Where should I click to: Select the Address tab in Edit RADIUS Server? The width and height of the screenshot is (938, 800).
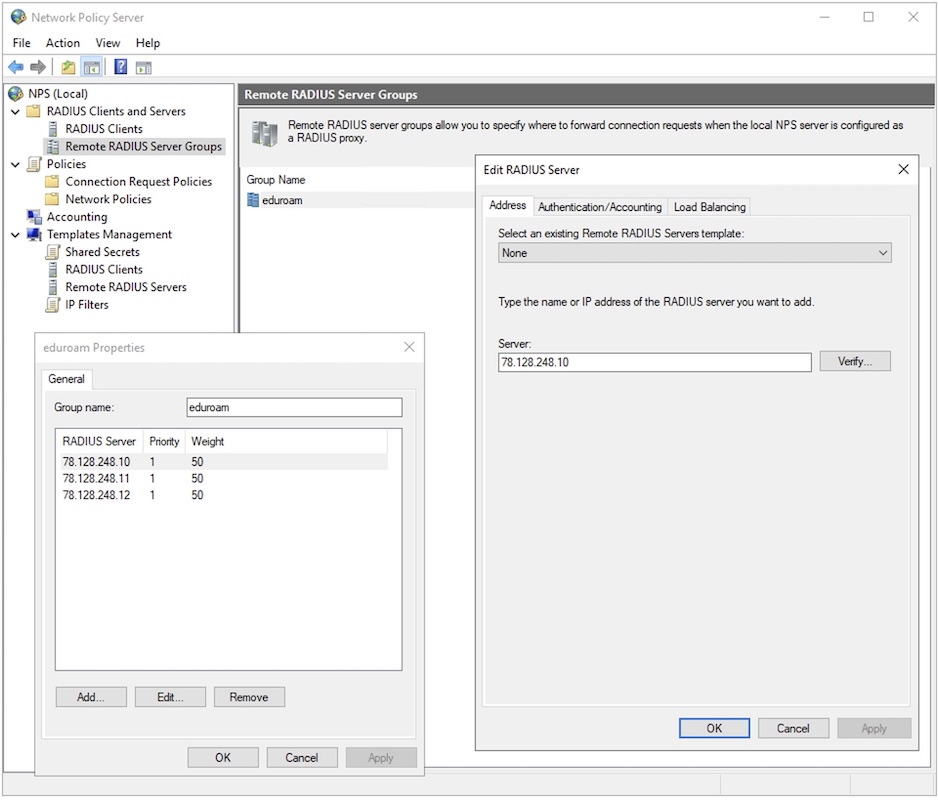(508, 205)
